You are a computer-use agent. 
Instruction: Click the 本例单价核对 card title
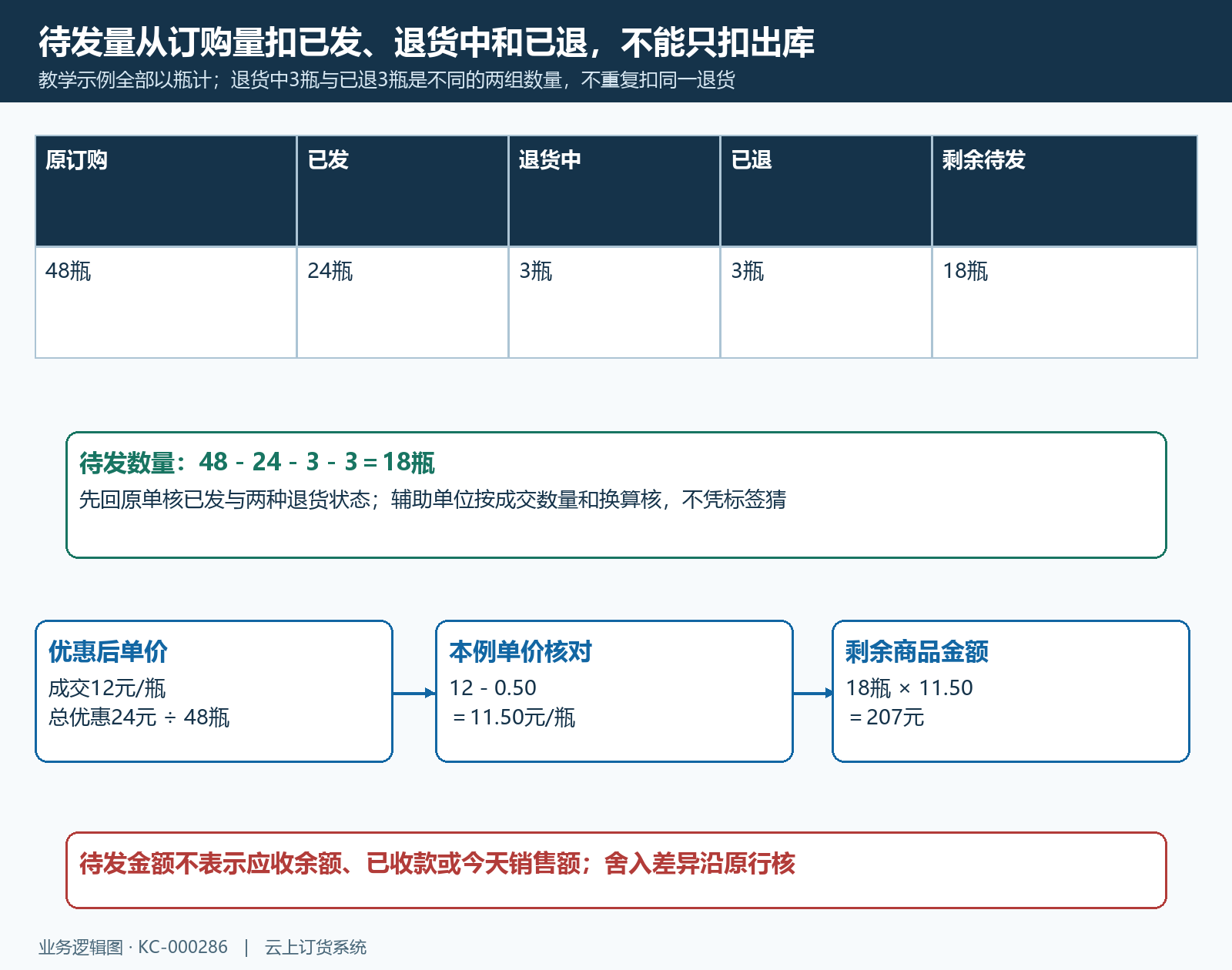coord(521,651)
